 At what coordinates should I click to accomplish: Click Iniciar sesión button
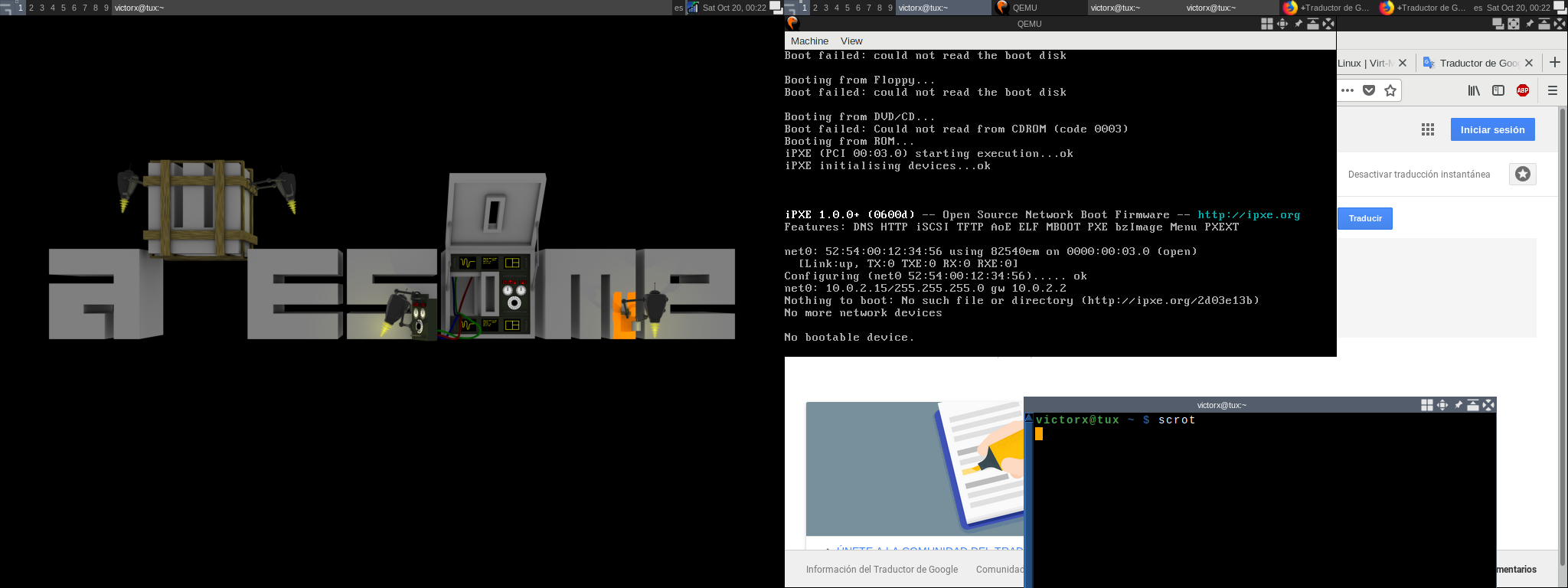[1493, 129]
